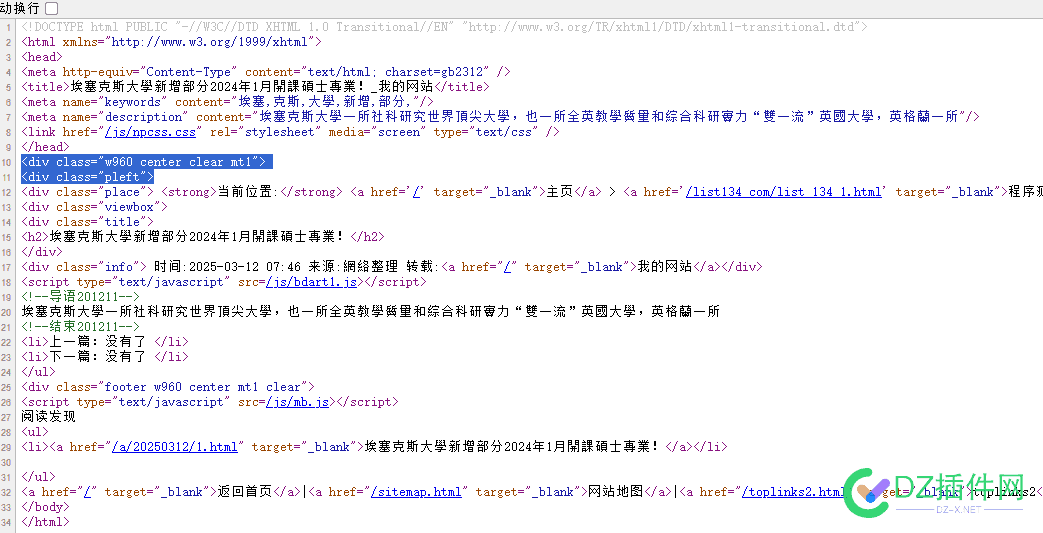Open the /sitemap.html link
The image size is (1043, 533).
click(x=416, y=491)
